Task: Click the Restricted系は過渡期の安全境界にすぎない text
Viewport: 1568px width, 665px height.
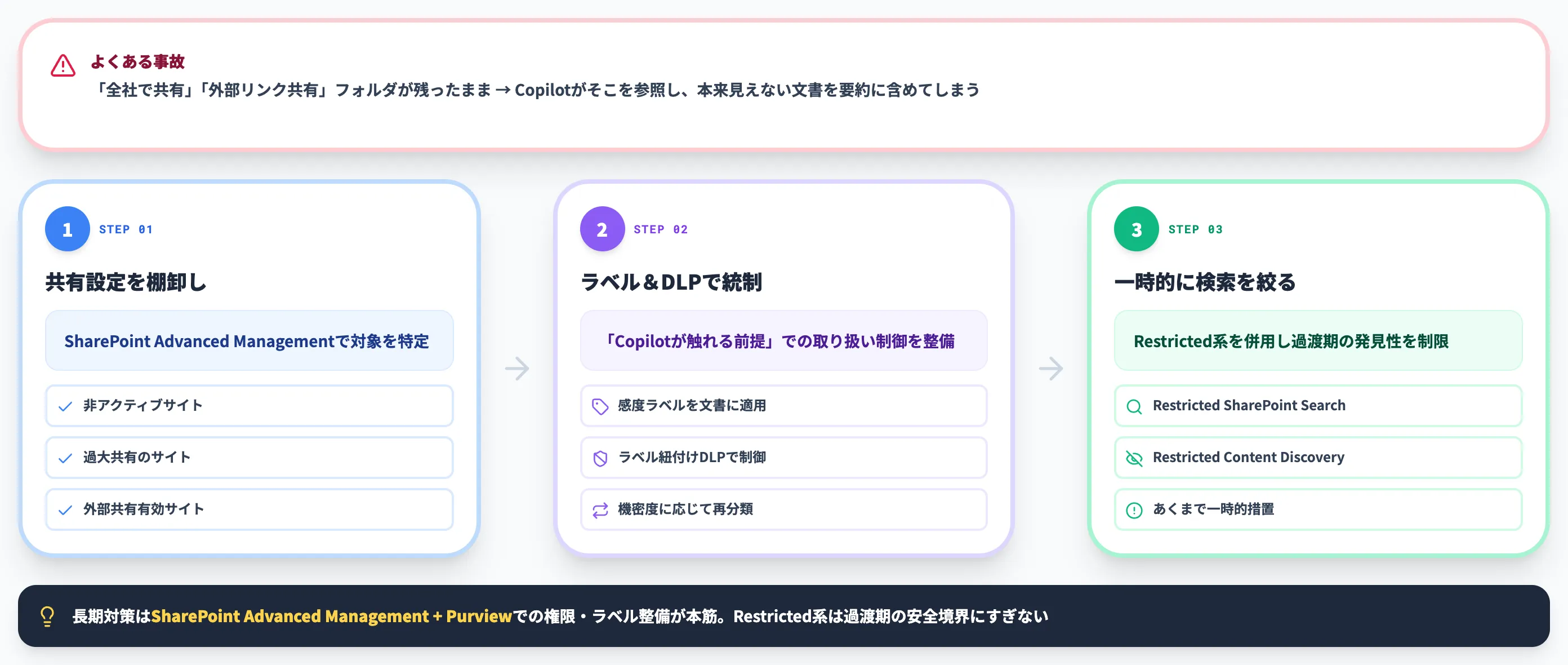Action: [x=890, y=617]
